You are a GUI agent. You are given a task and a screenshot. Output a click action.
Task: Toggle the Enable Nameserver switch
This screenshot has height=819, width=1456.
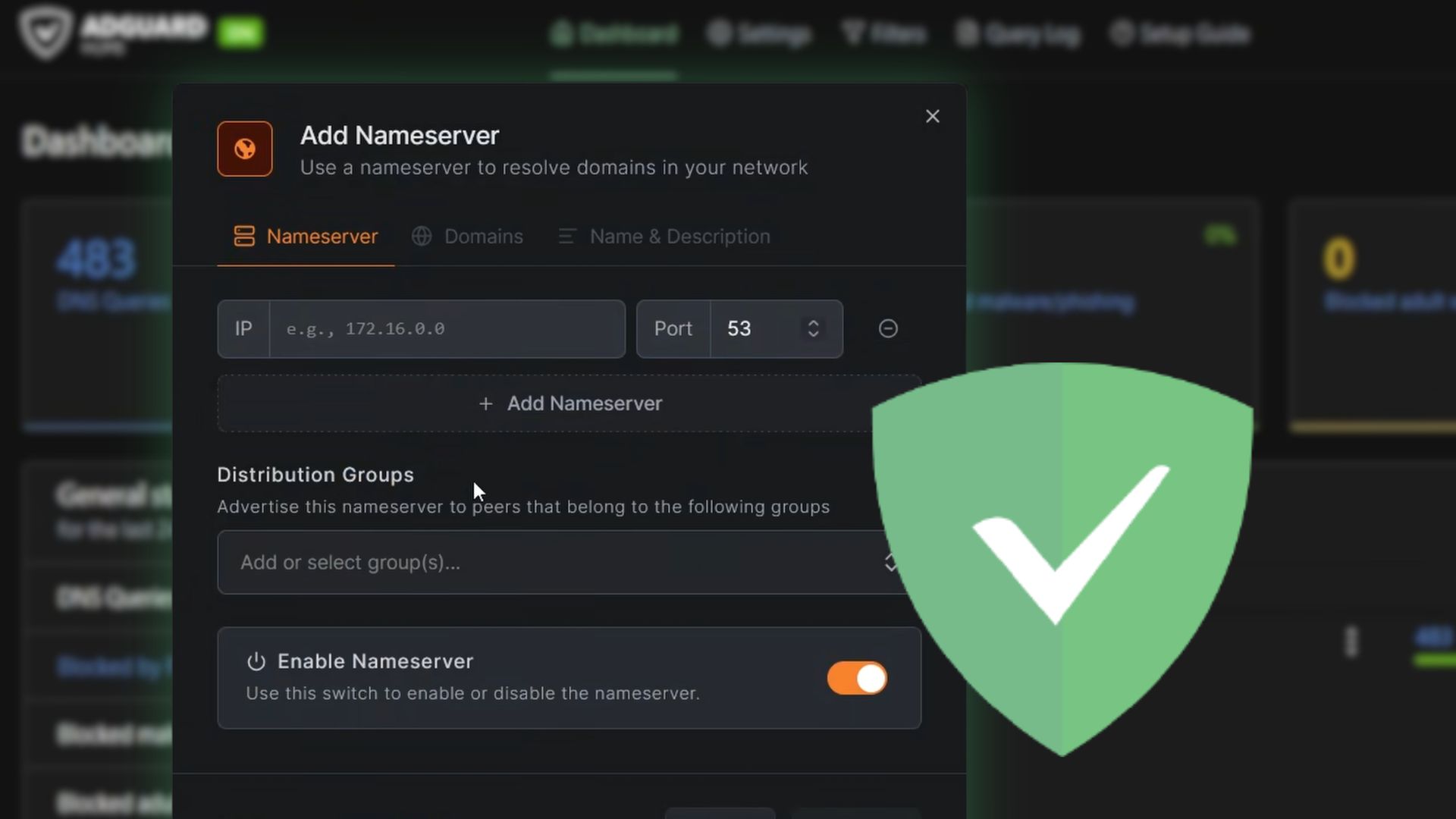click(857, 678)
